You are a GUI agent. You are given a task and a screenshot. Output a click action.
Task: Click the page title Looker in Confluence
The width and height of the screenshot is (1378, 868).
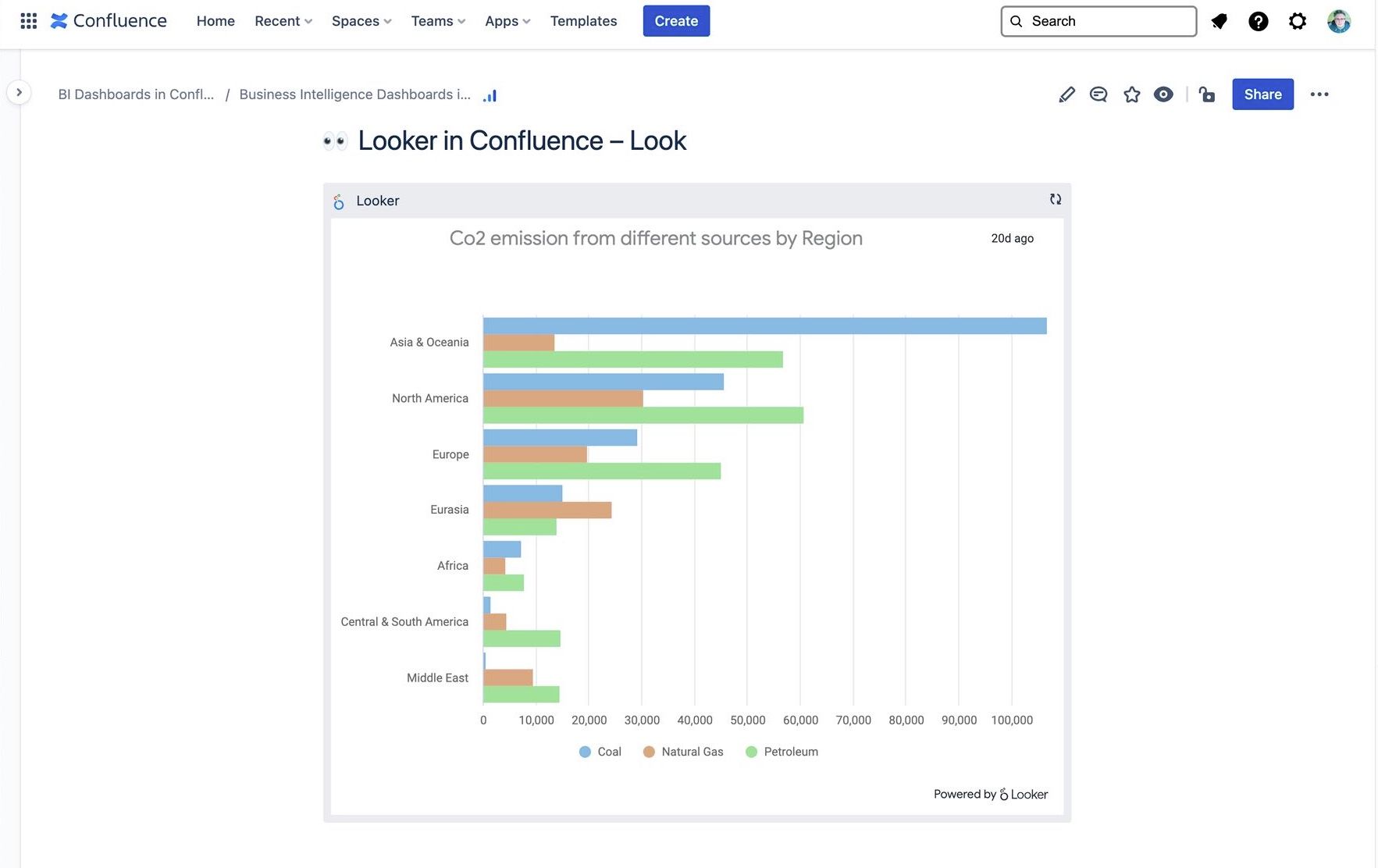[x=522, y=141]
